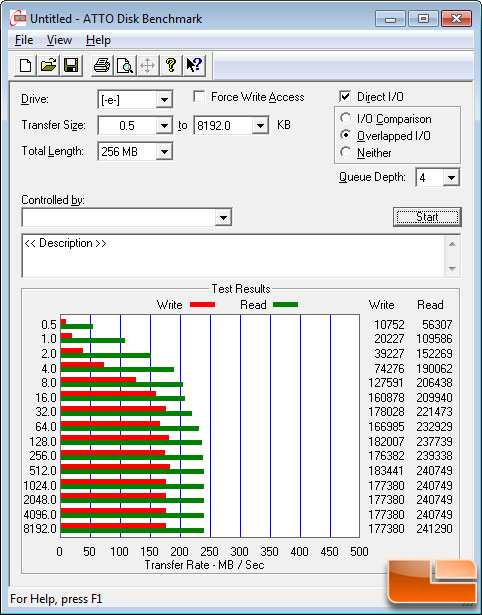Click the Description scrollbar up arrow

tap(452, 244)
